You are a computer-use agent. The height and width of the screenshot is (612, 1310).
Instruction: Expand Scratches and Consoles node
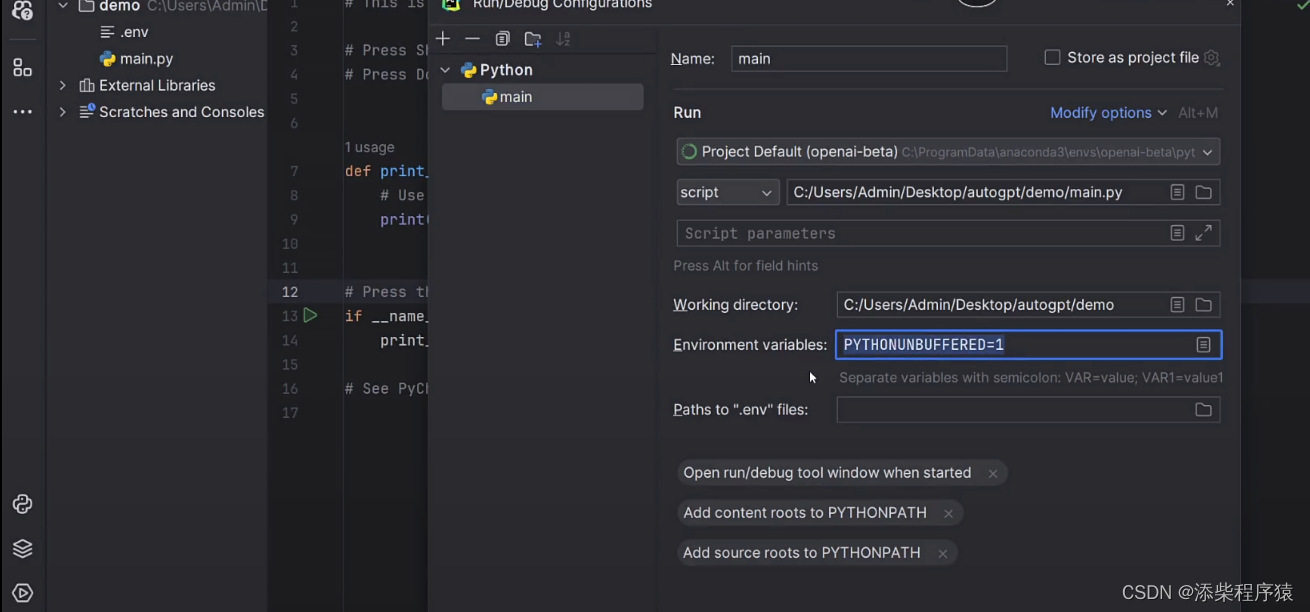click(x=63, y=112)
